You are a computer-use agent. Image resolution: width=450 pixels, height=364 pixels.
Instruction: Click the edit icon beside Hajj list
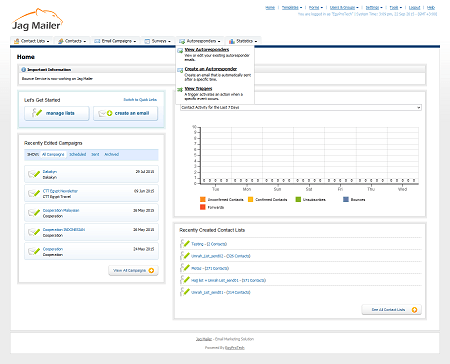click(x=185, y=280)
